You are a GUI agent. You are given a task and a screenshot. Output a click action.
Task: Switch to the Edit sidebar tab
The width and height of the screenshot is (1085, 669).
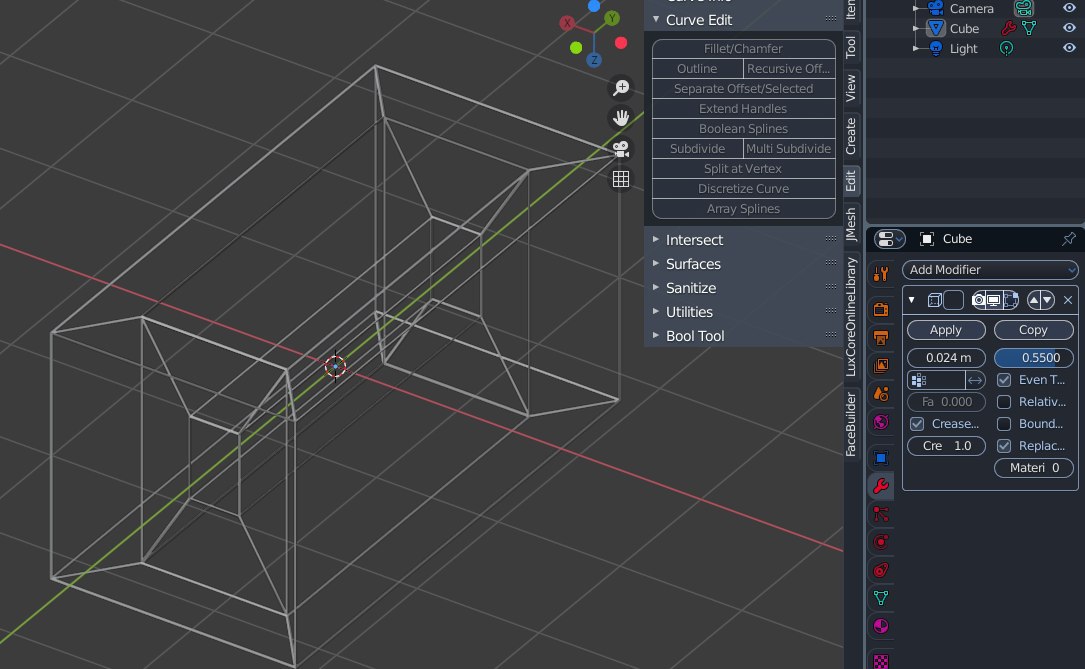coord(851,181)
